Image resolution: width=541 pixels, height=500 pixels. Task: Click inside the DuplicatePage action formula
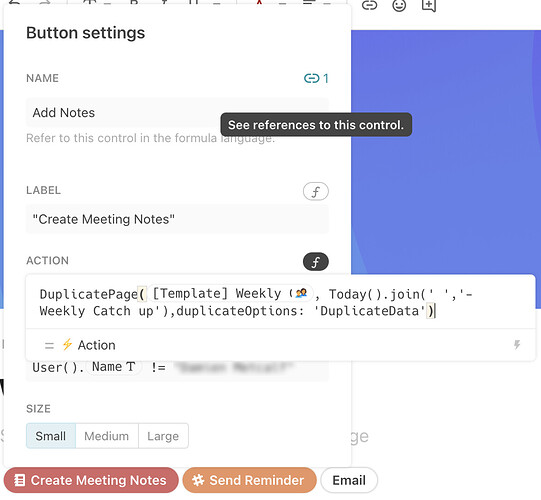280,302
